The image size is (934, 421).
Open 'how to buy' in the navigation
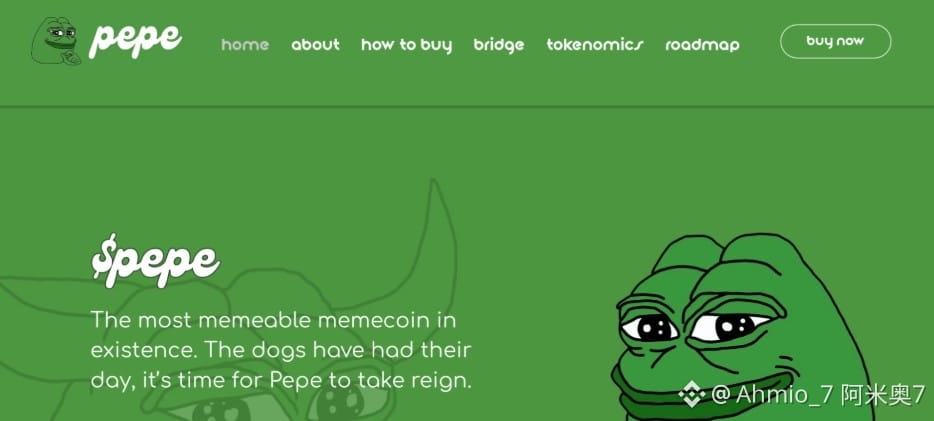[406, 45]
